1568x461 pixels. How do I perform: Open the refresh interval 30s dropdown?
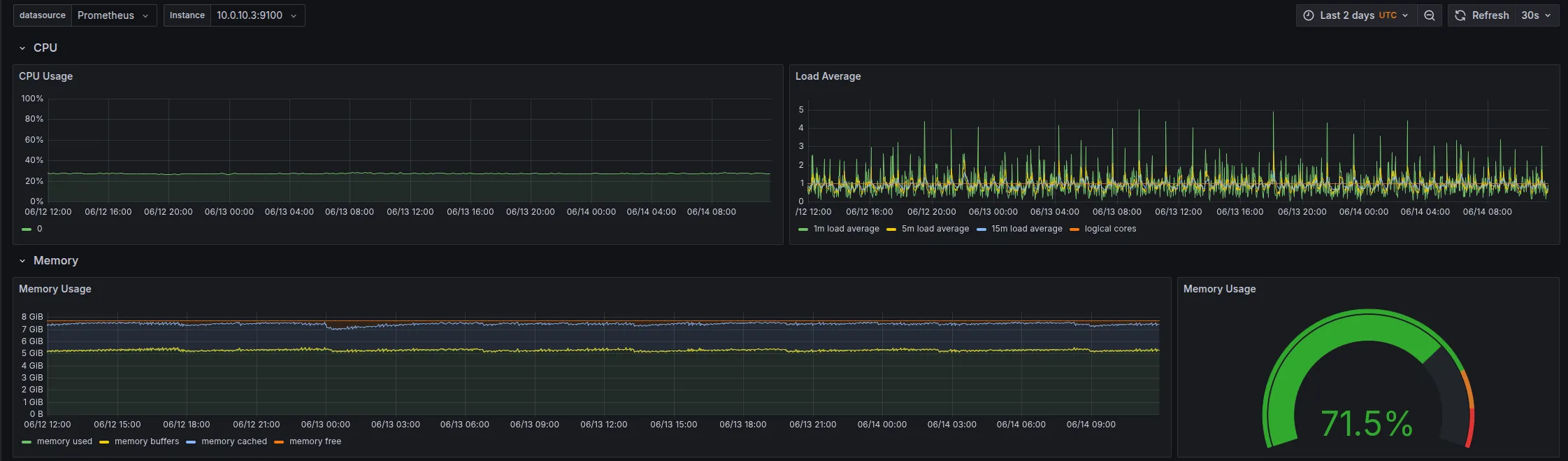point(1536,15)
